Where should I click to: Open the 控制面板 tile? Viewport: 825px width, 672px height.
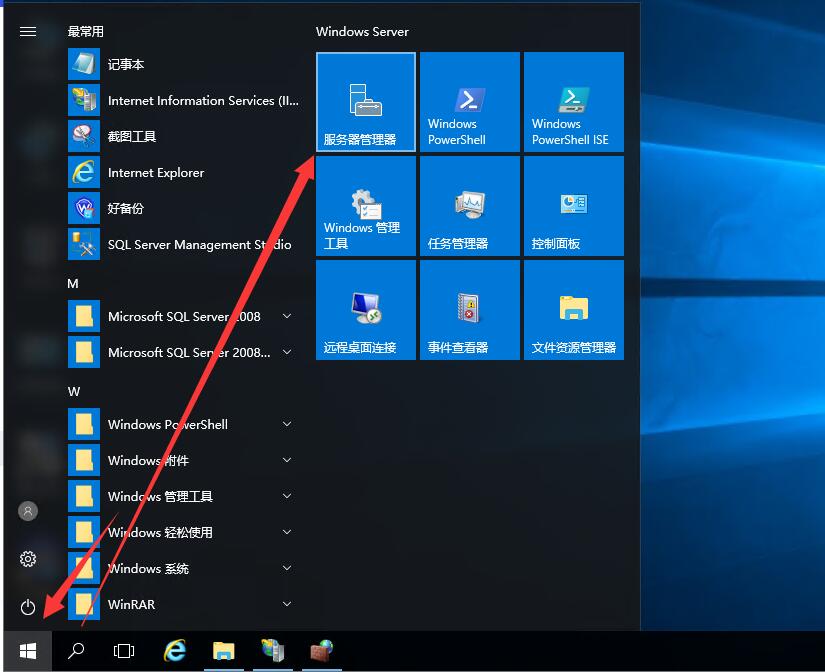[574, 206]
